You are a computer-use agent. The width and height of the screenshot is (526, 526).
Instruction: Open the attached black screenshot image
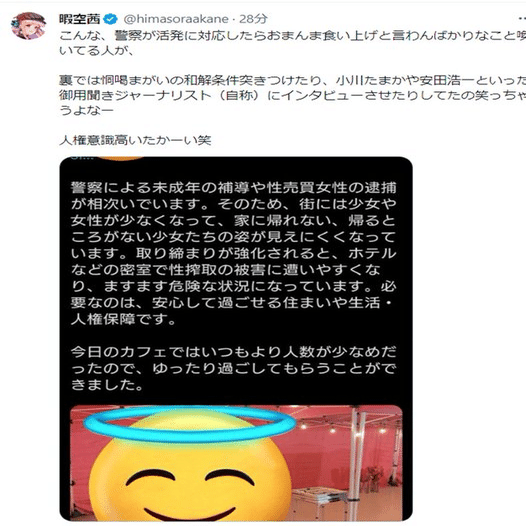236,339
